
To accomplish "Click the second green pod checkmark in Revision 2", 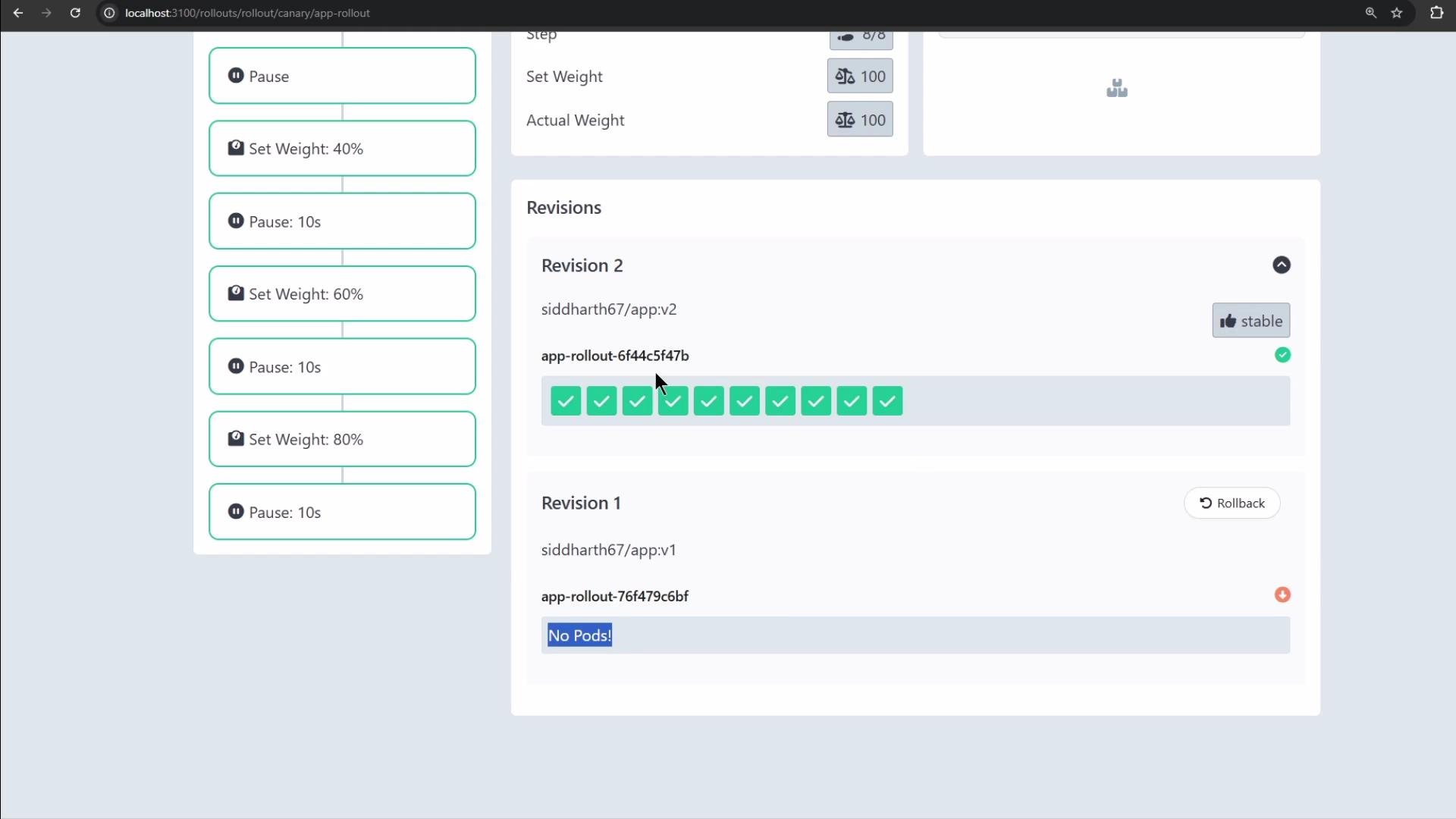I will (601, 401).
